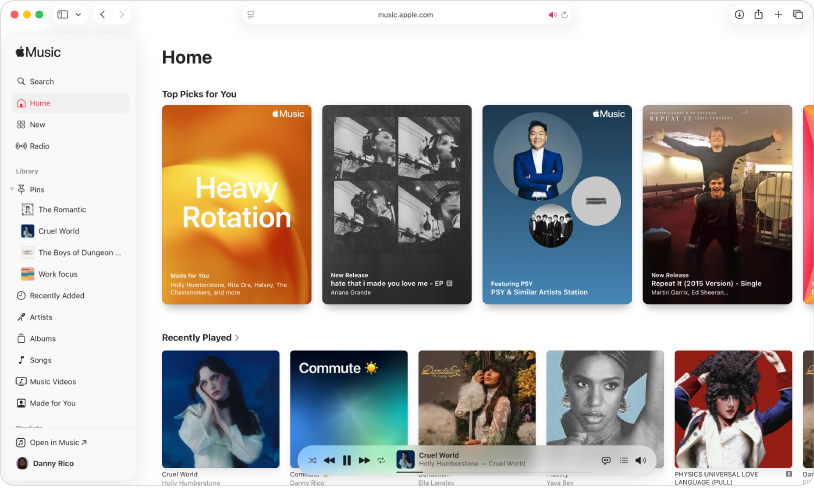Screen dimensions: 814x488
Task: Click the Cruel World song title in player
Action: pos(439,455)
